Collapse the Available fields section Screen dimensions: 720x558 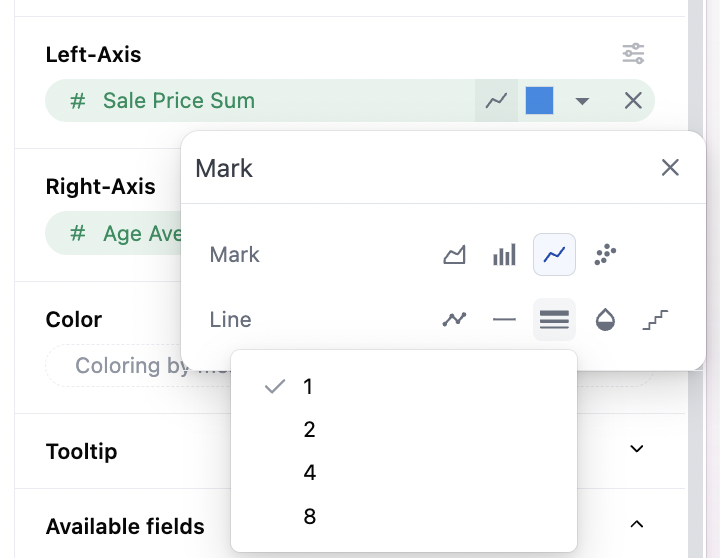[x=637, y=524]
